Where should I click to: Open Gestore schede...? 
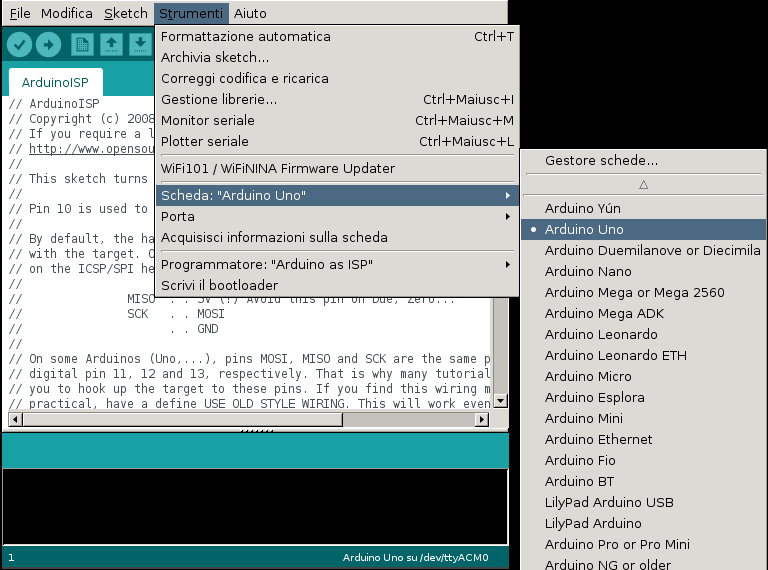(644, 161)
